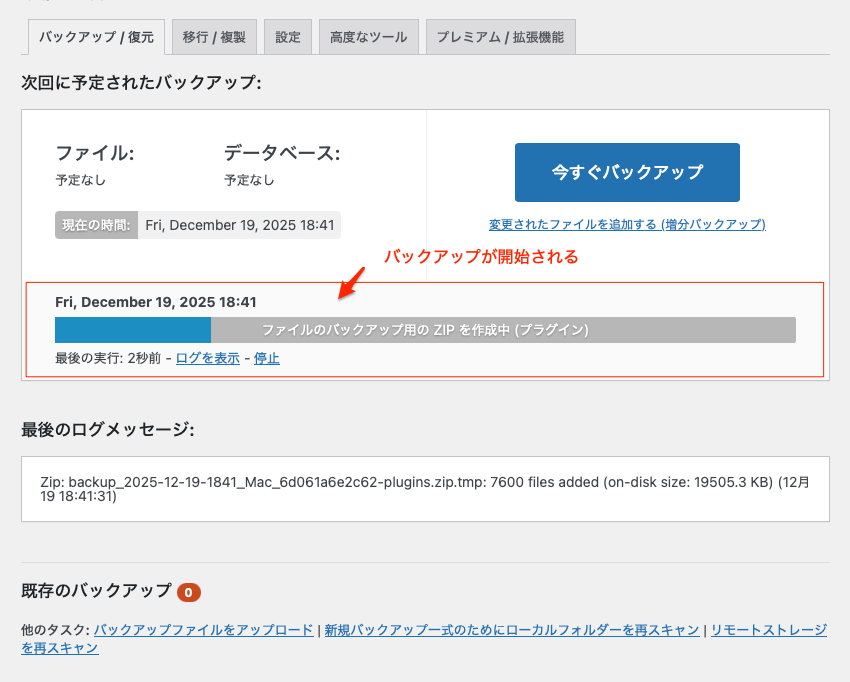The width and height of the screenshot is (850, 682).
Task: Select the 設定 tab
Action: [288, 37]
